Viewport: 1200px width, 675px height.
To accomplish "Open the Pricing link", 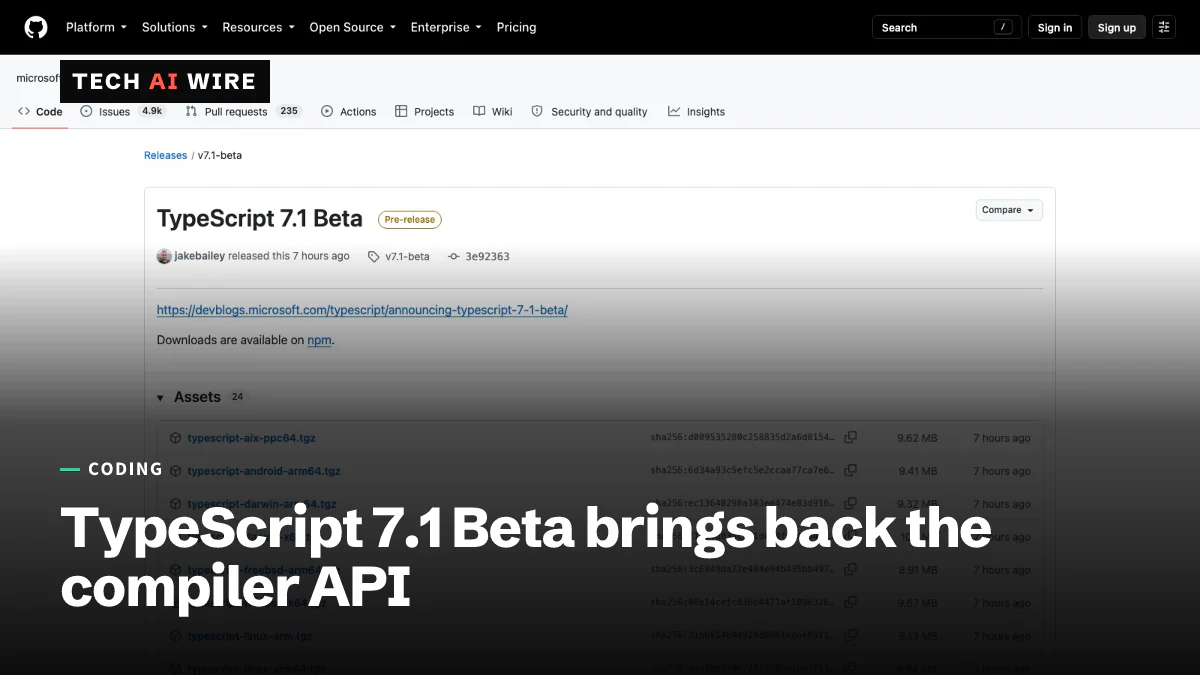I will click(x=516, y=27).
